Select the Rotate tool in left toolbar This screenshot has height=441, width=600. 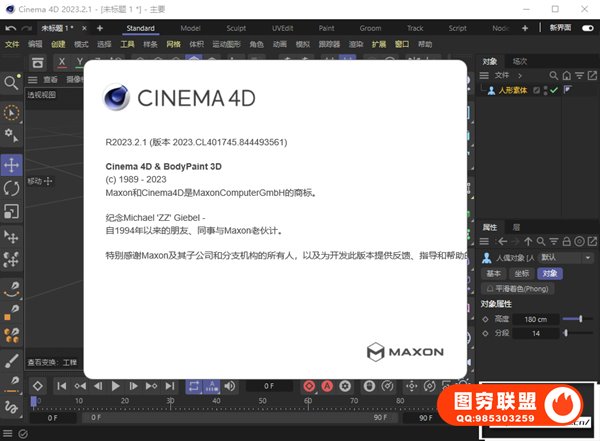[x=12, y=187]
